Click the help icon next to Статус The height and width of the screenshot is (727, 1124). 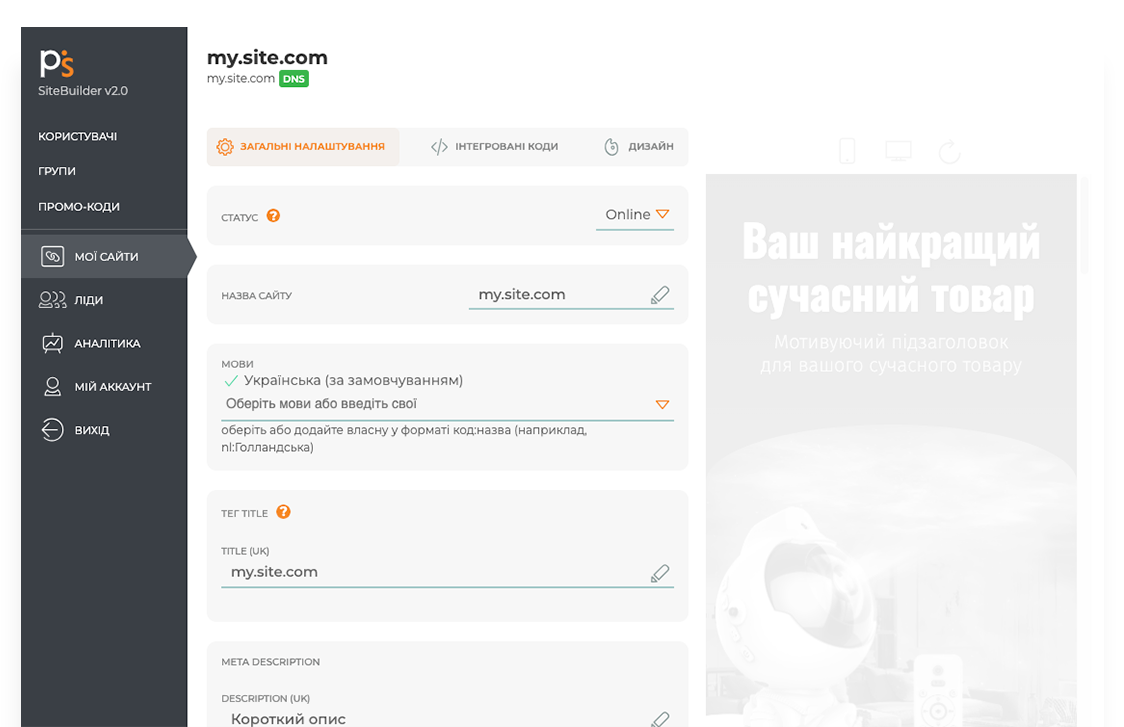pos(273,216)
